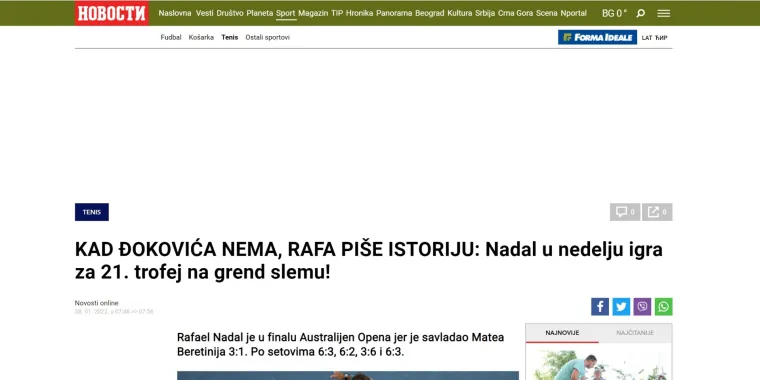Image resolution: width=760 pixels, height=380 pixels.
Task: Open the TIP section
Action: point(337,14)
